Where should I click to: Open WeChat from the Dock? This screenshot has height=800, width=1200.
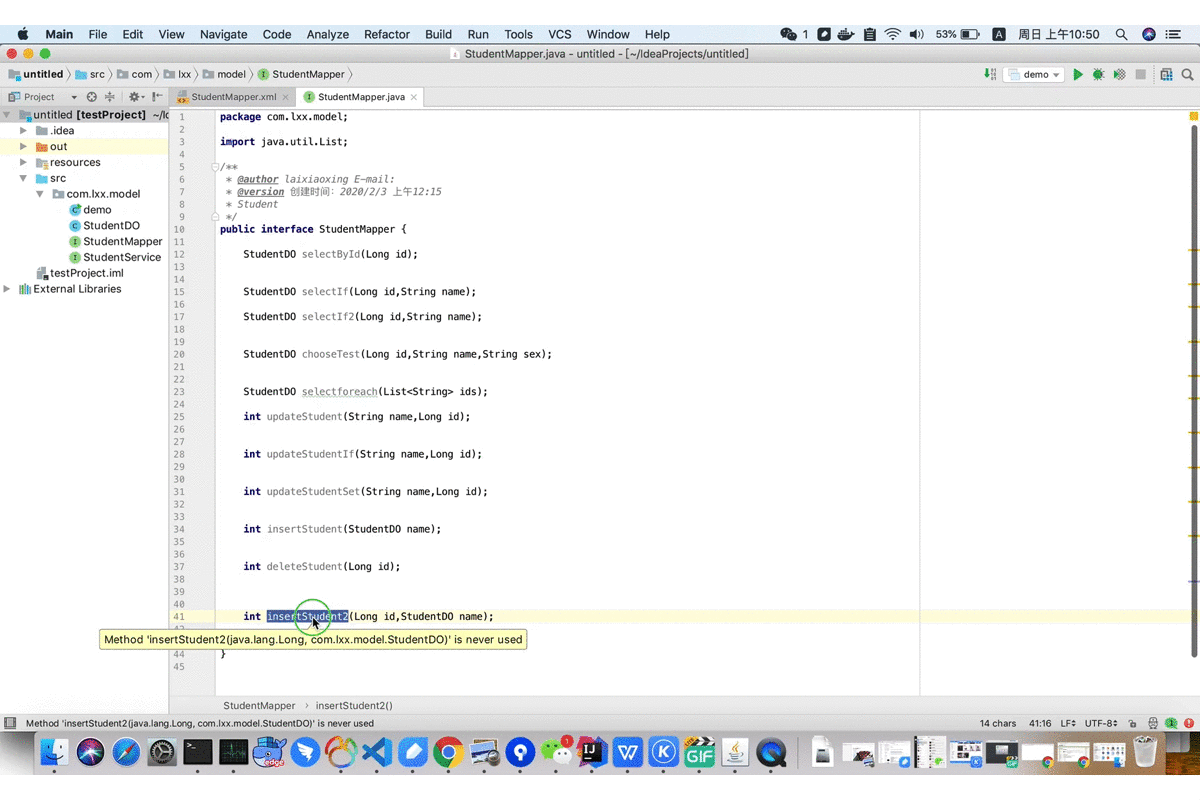[556, 752]
